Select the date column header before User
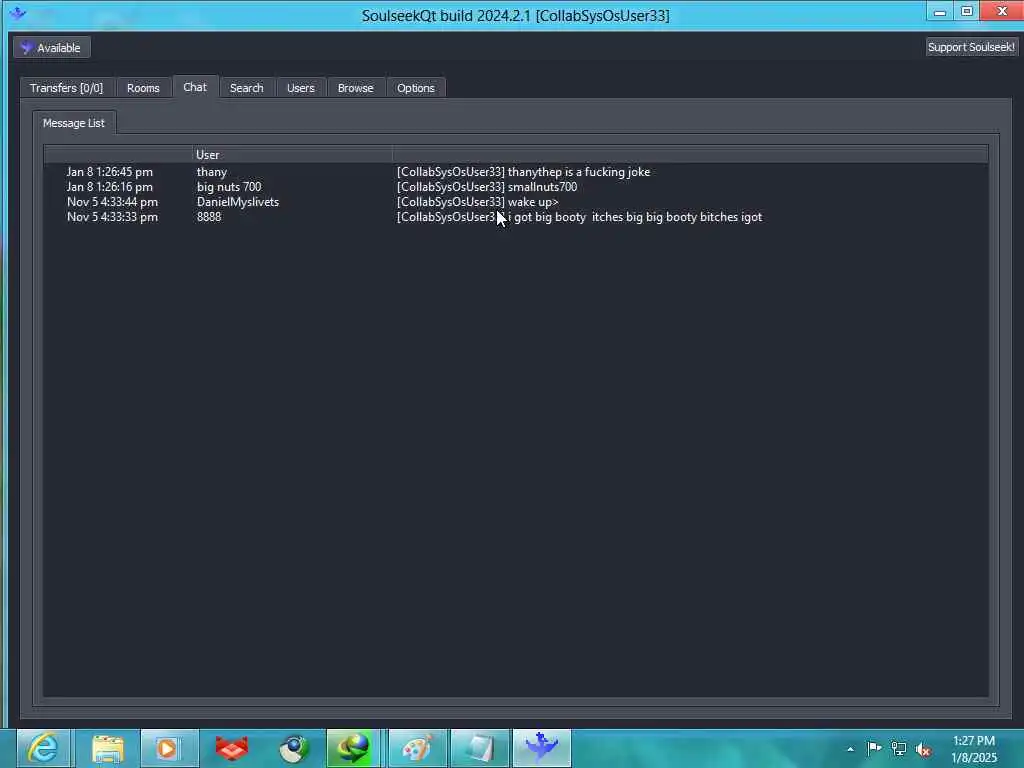Viewport: 1024px width, 768px height. coord(118,155)
